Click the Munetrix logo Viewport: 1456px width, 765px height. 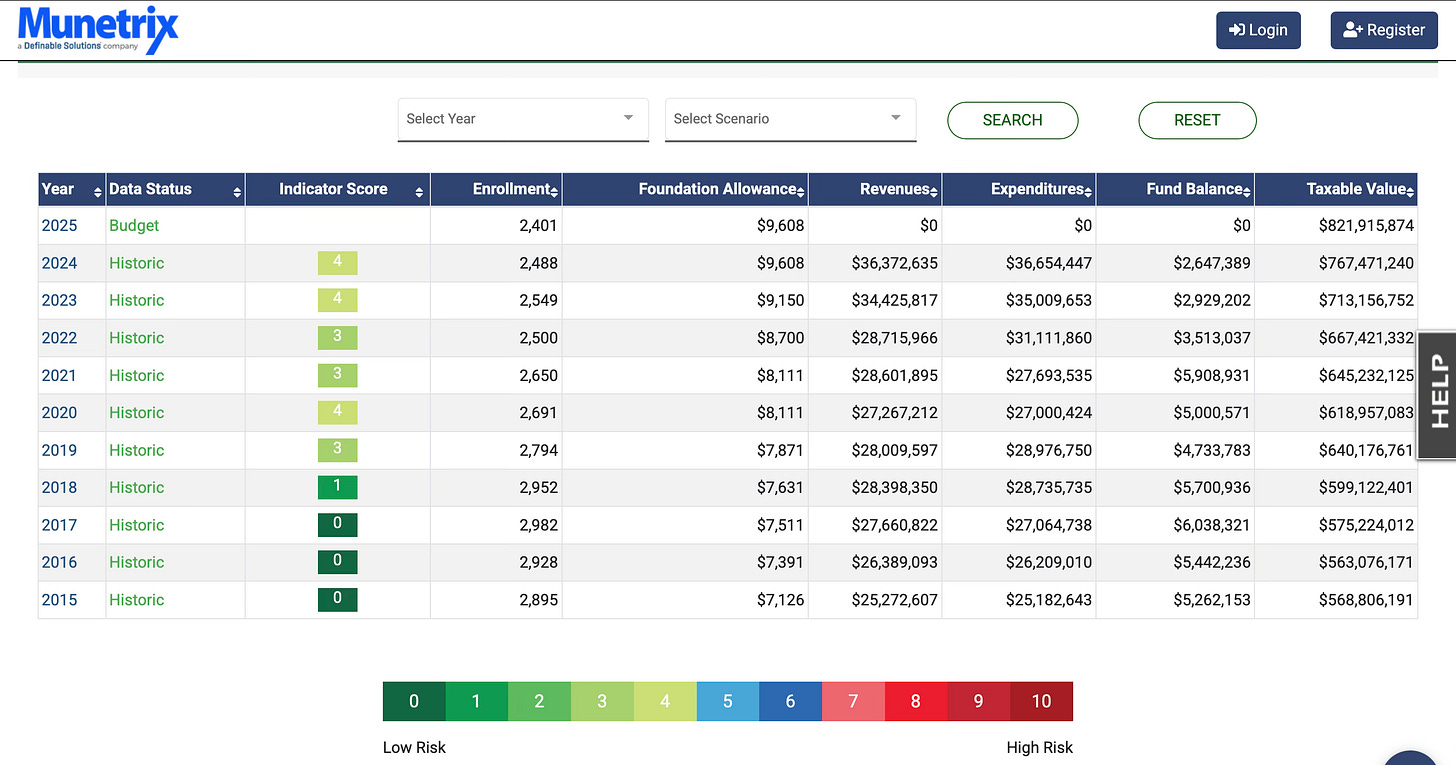click(98, 29)
